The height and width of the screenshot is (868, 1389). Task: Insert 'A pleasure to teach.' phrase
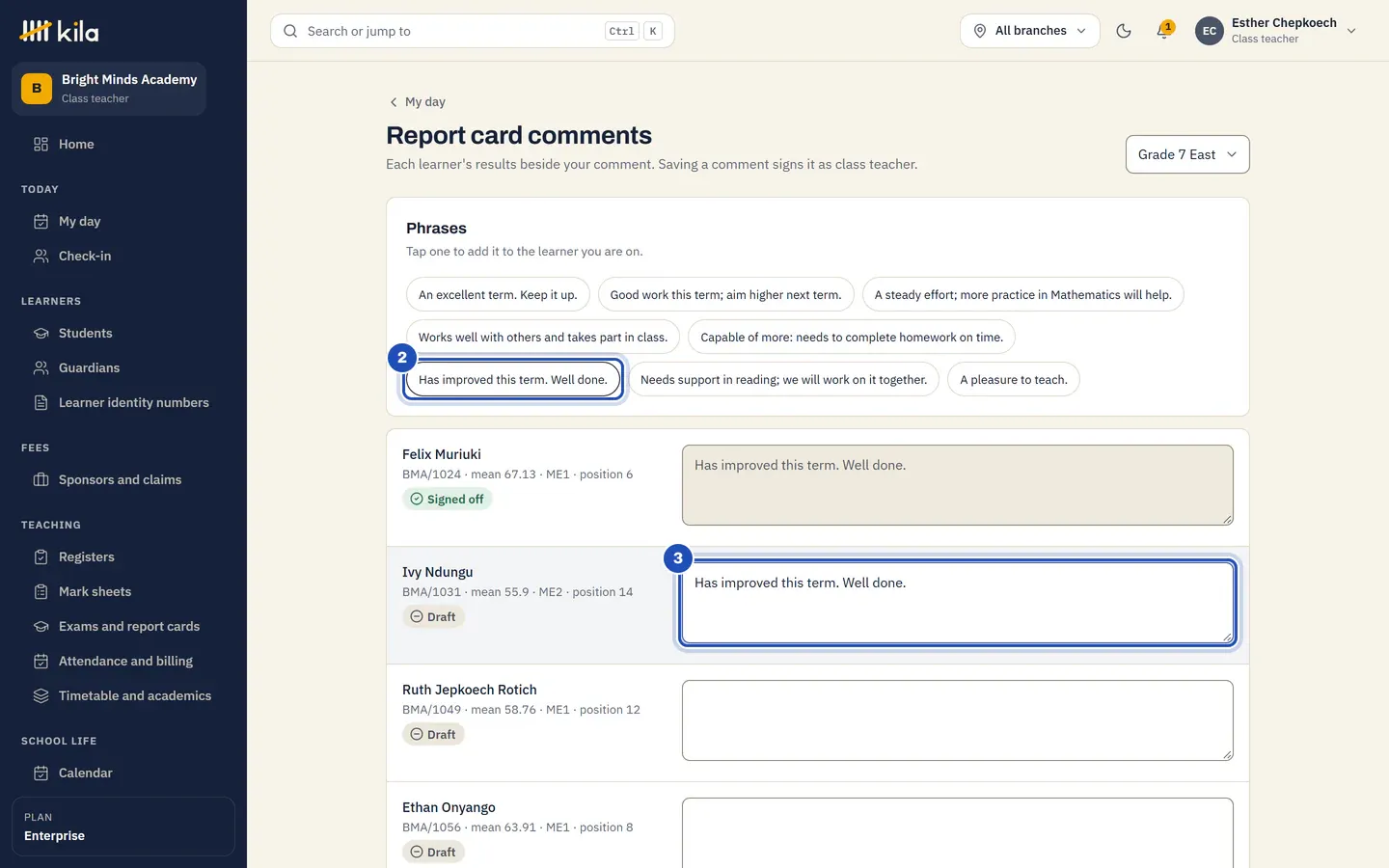coord(1014,380)
